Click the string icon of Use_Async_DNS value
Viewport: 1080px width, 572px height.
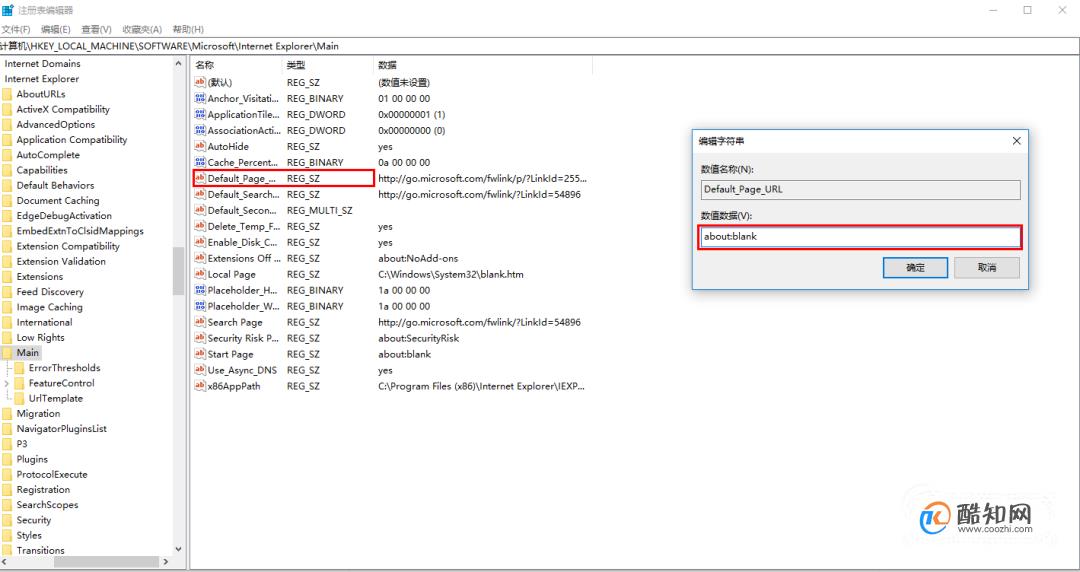pos(200,370)
